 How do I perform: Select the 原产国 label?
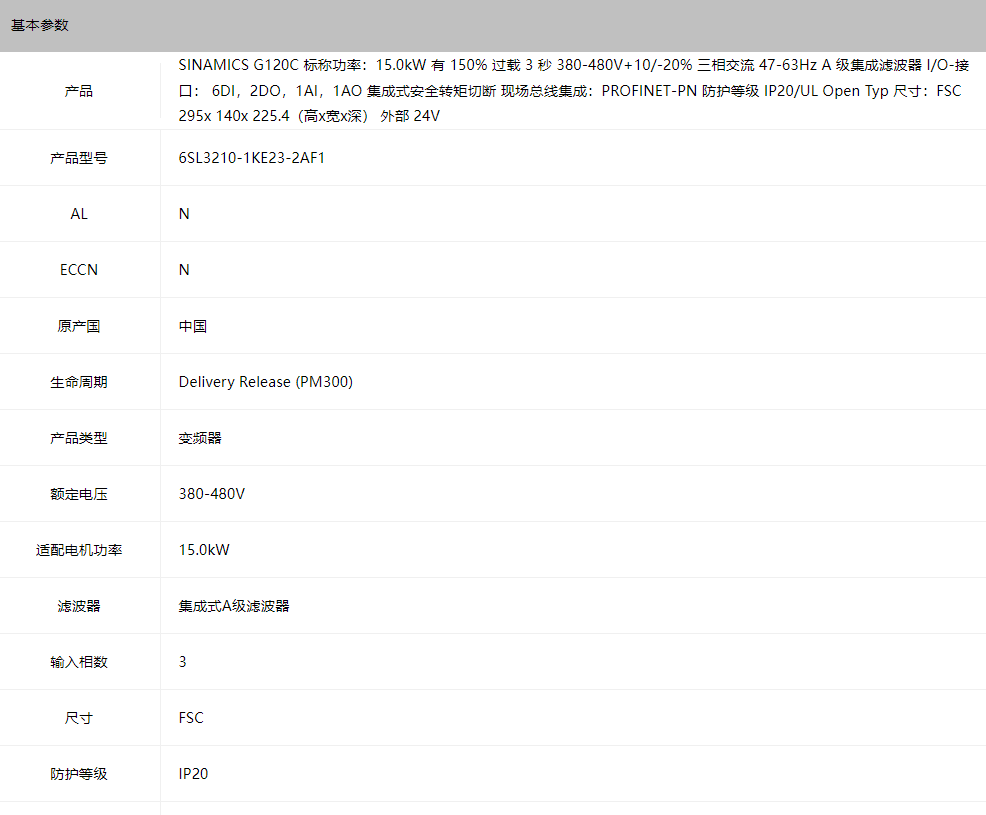coord(79,326)
